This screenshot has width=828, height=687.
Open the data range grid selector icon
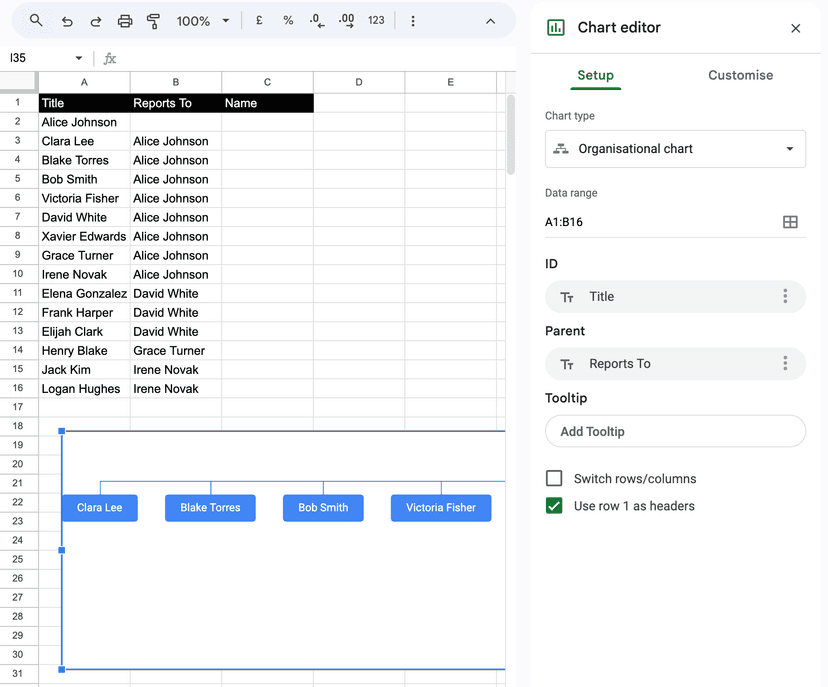(789, 219)
